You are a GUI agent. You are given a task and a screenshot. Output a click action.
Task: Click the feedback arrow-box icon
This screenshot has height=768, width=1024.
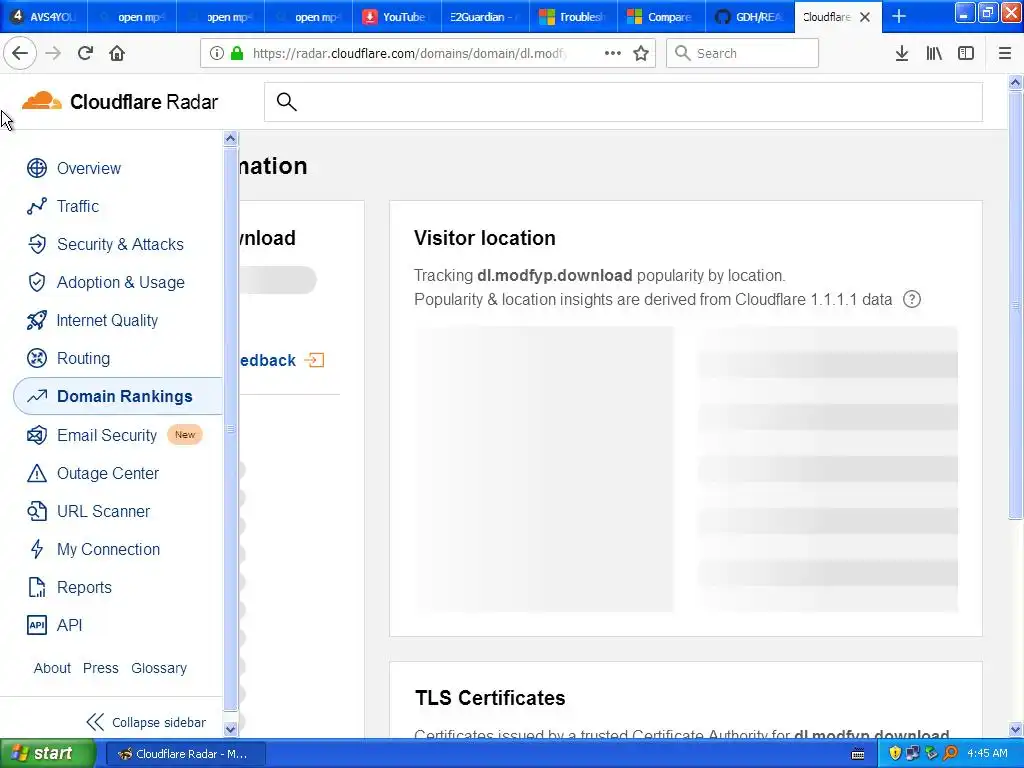point(314,360)
